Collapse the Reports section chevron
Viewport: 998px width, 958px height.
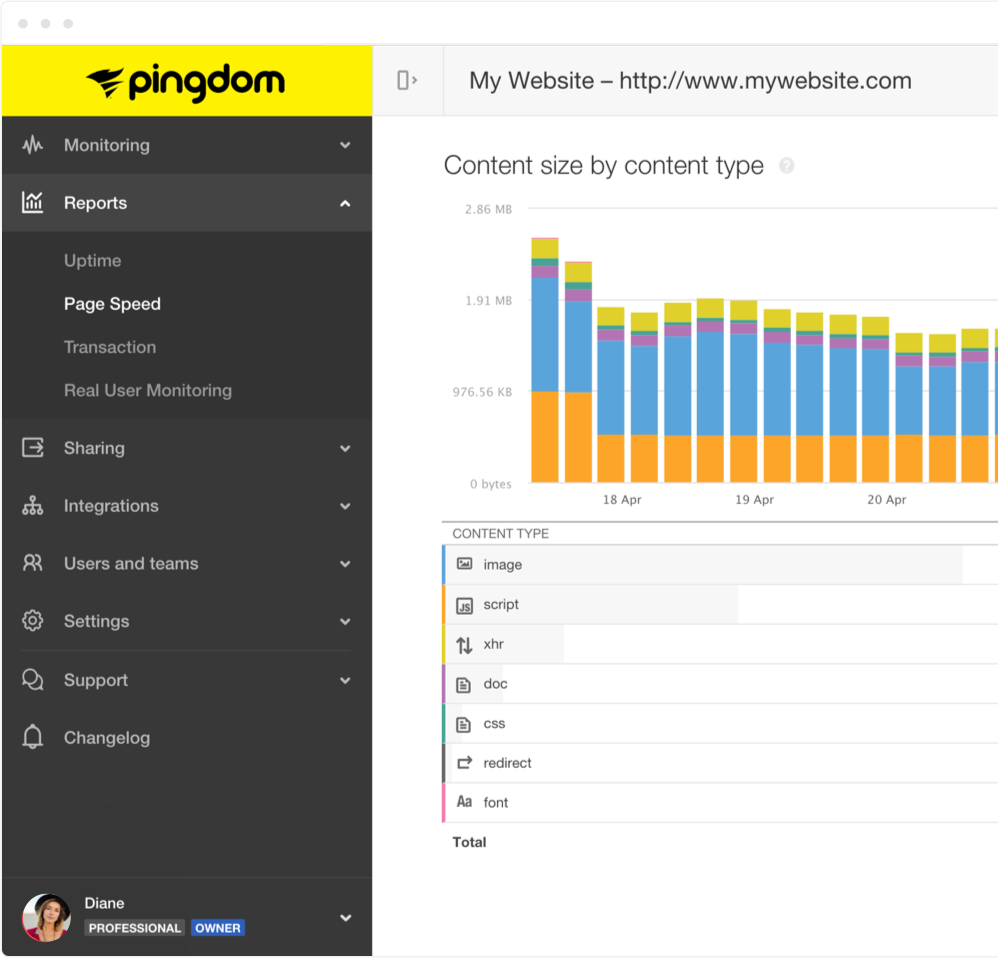345,203
